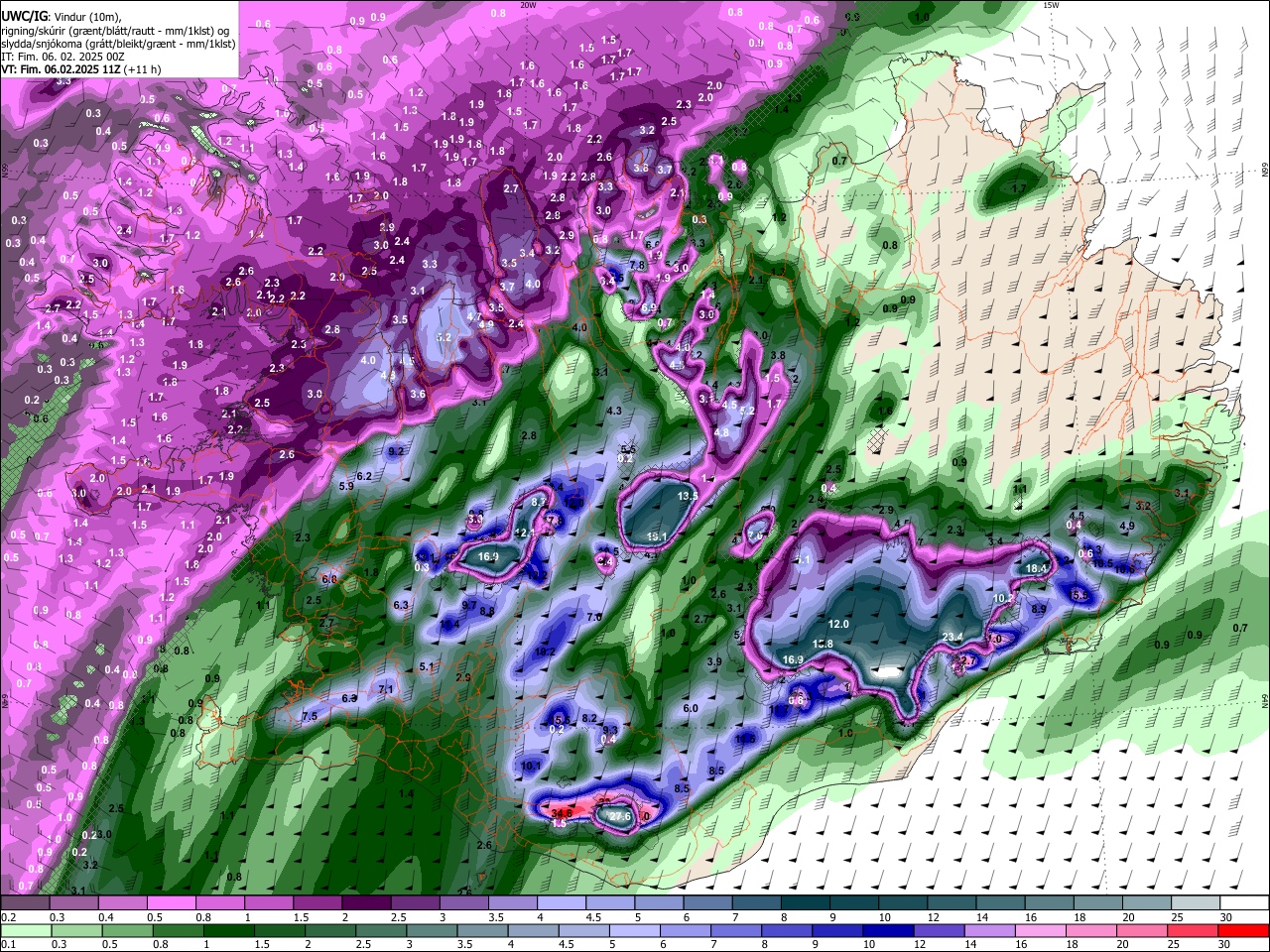The image size is (1270, 952).
Task: Click the 'UWC/IG: Vindur (10m),' title line
Action: point(62,16)
